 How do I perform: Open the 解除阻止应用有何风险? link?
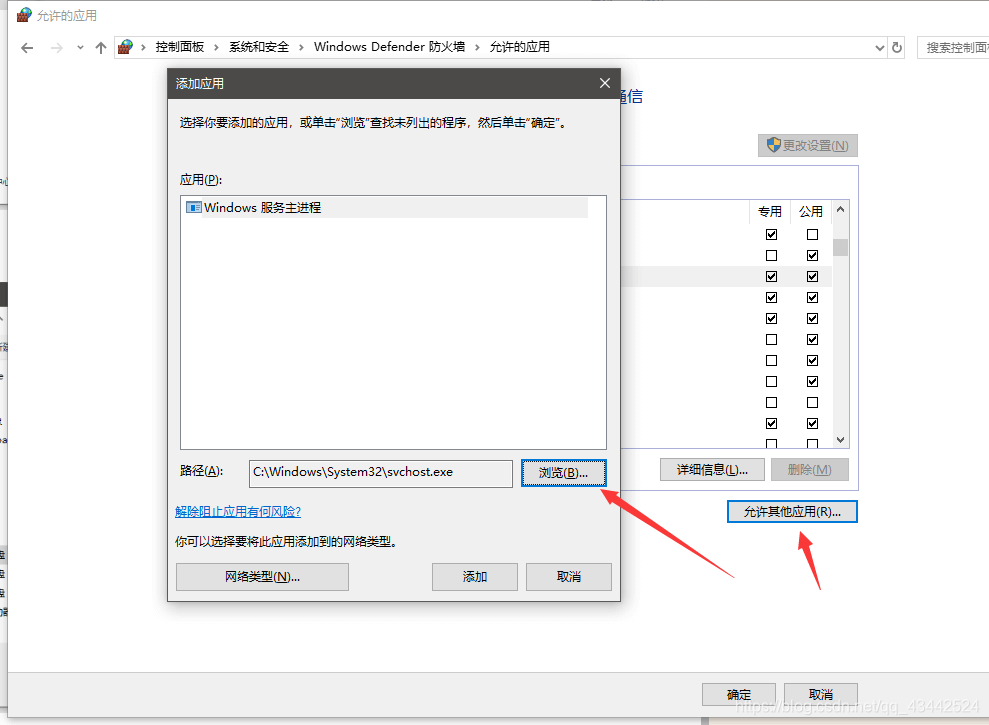(x=238, y=511)
